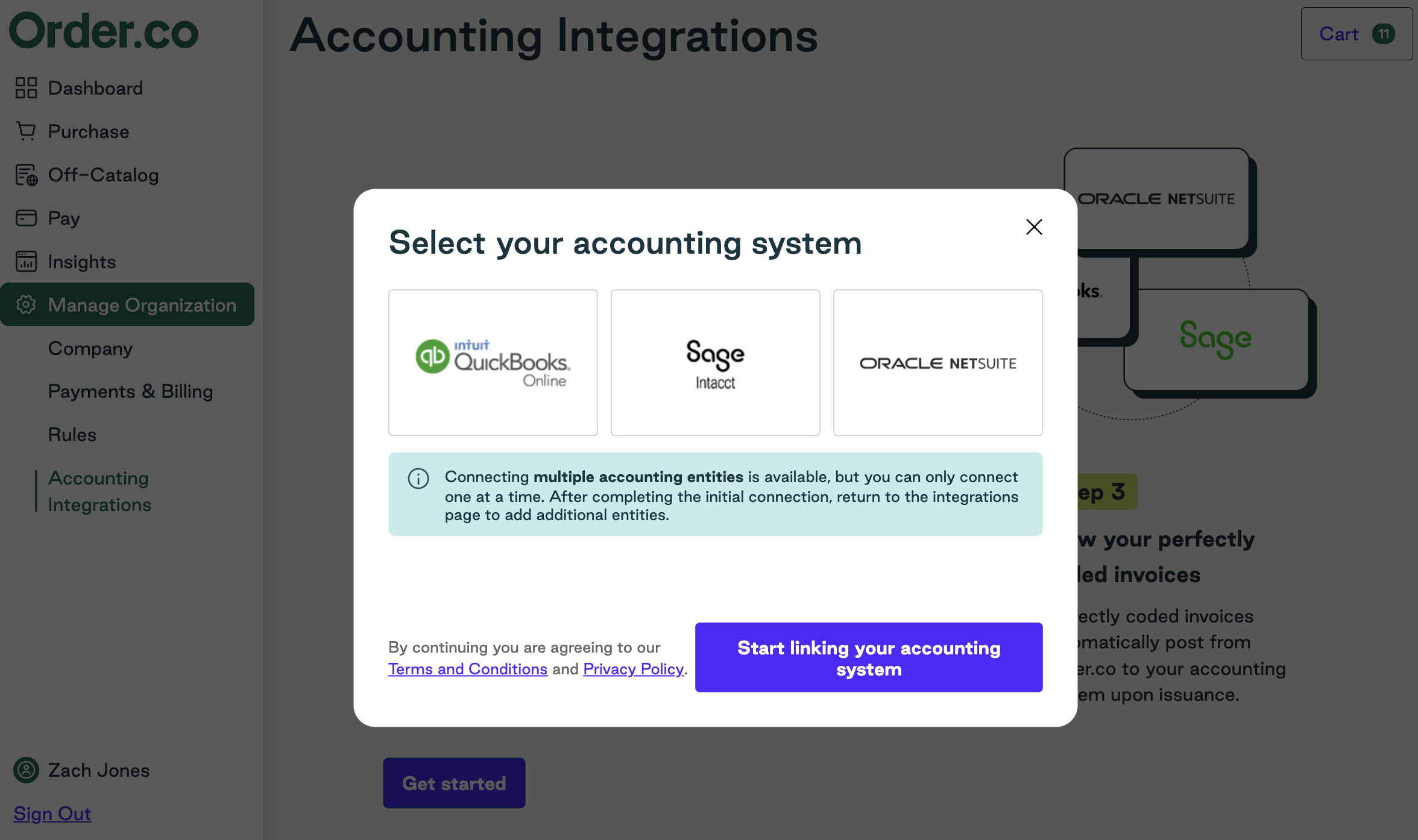Click the Manage Organization gear icon
This screenshot has height=840, width=1418.
(25, 305)
